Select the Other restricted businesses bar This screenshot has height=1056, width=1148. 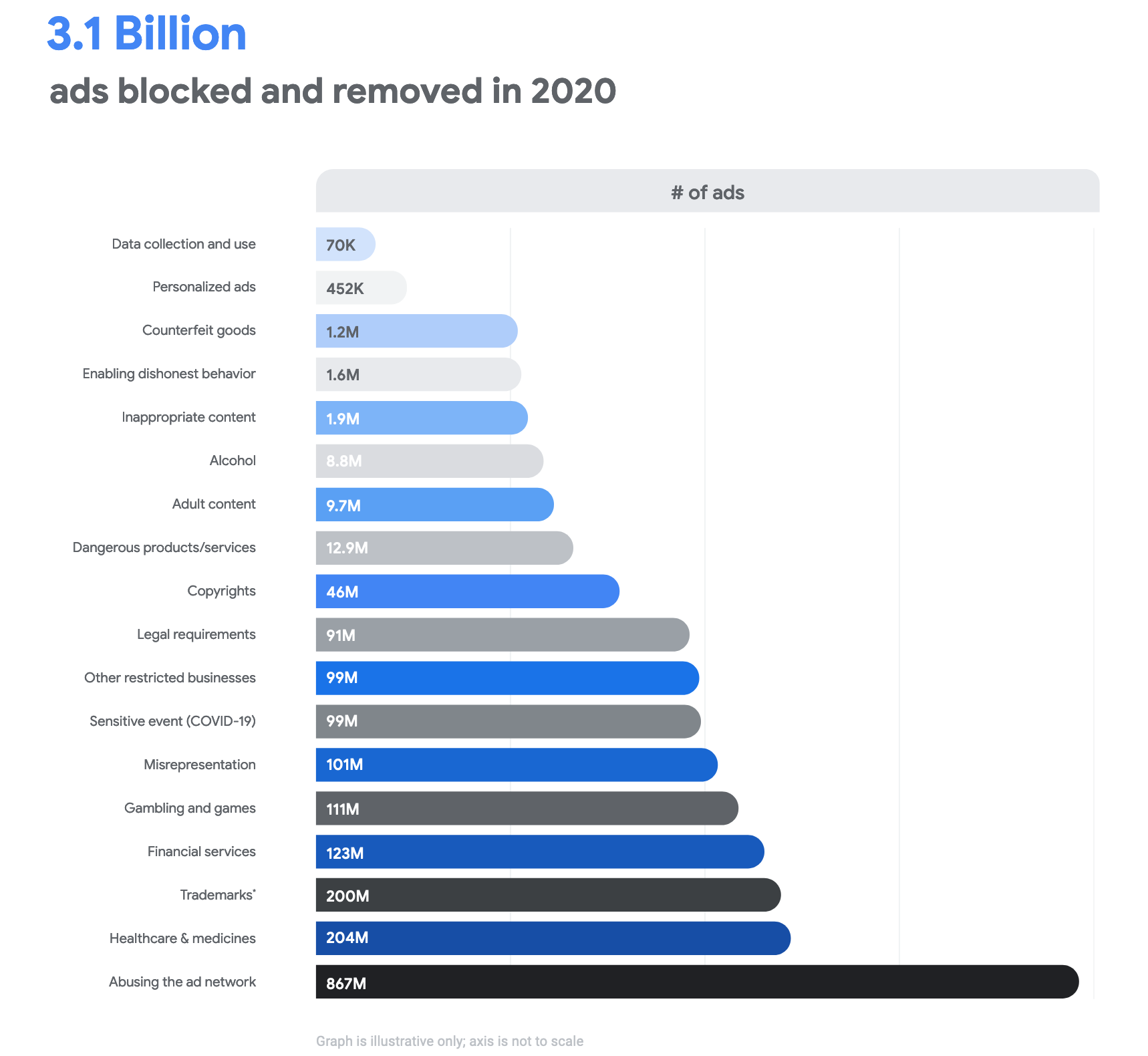[x=507, y=678]
